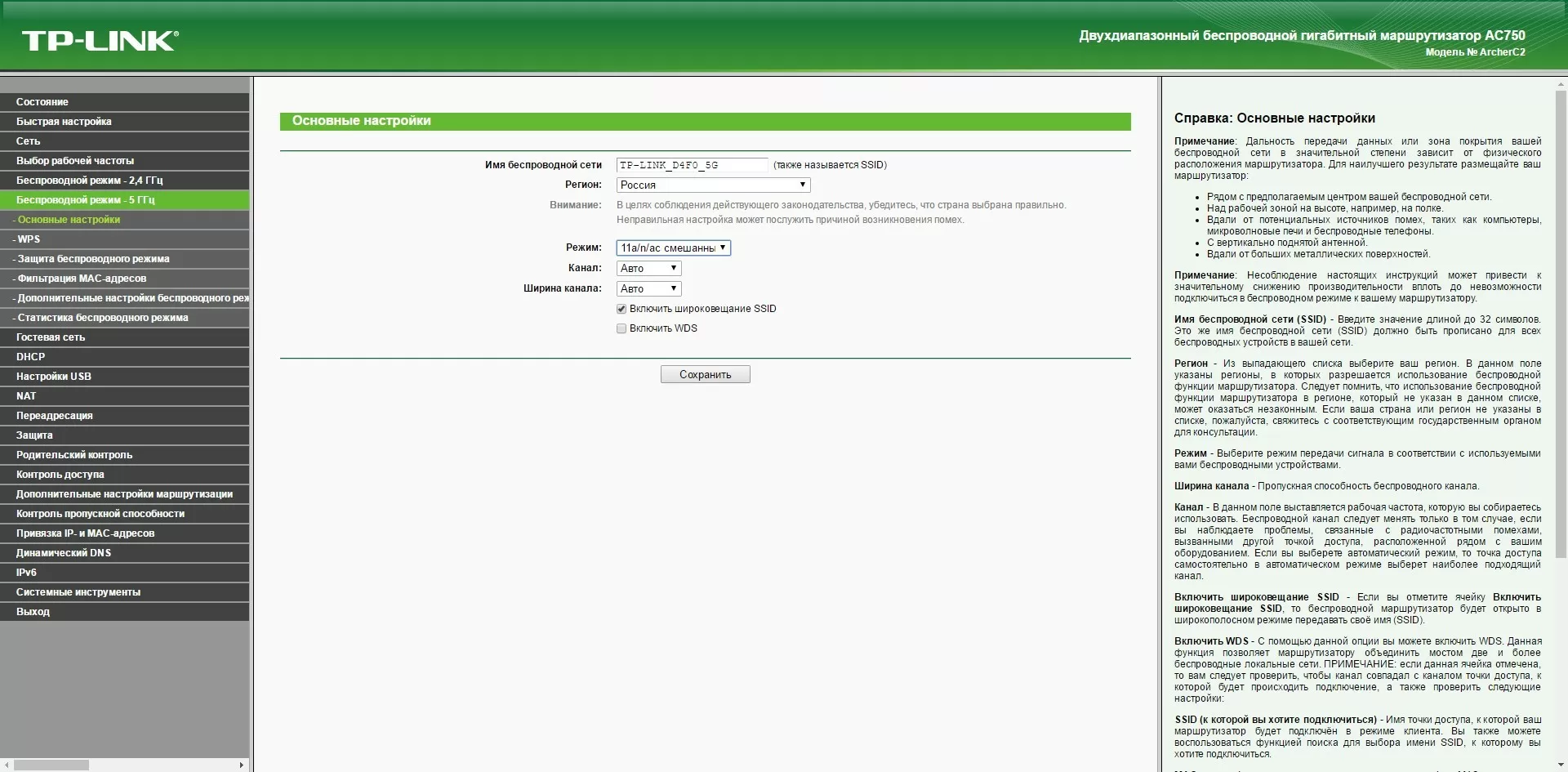This screenshot has height=772, width=1568.
Task: Open Дополнительные настройки маршрутизации
Action: tap(124, 494)
